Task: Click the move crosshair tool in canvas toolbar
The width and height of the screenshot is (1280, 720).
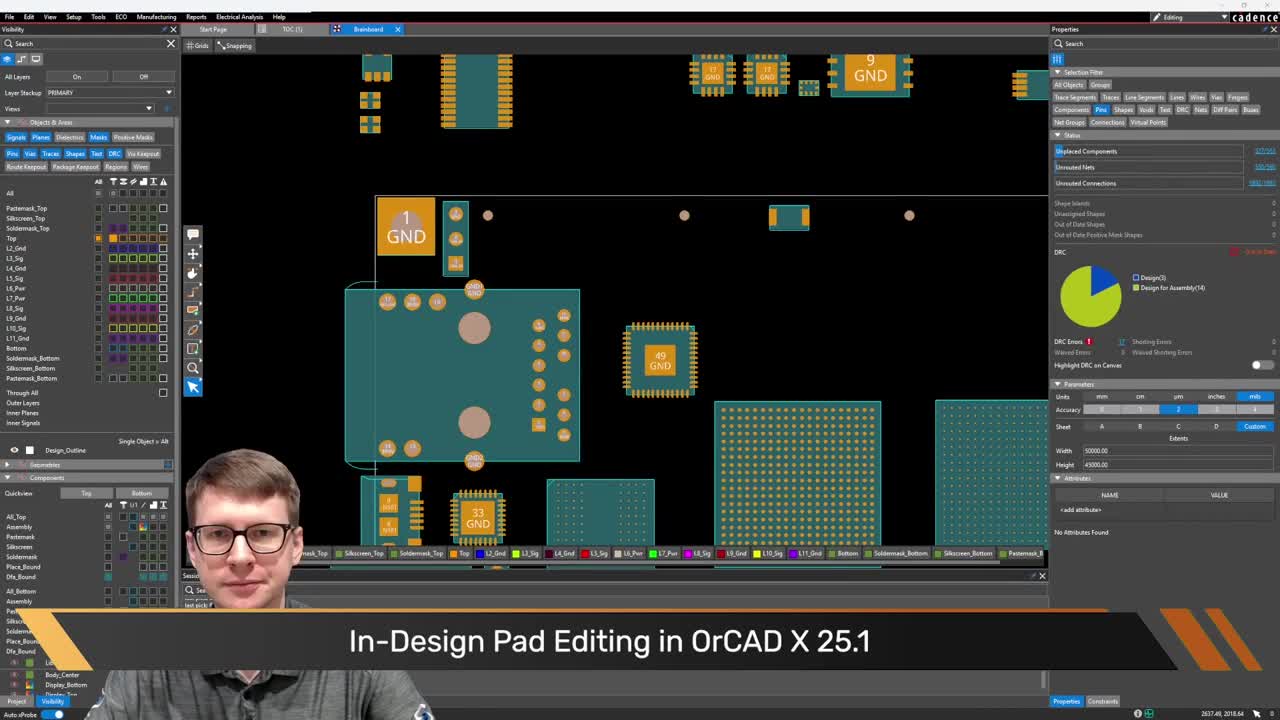Action: [x=193, y=253]
